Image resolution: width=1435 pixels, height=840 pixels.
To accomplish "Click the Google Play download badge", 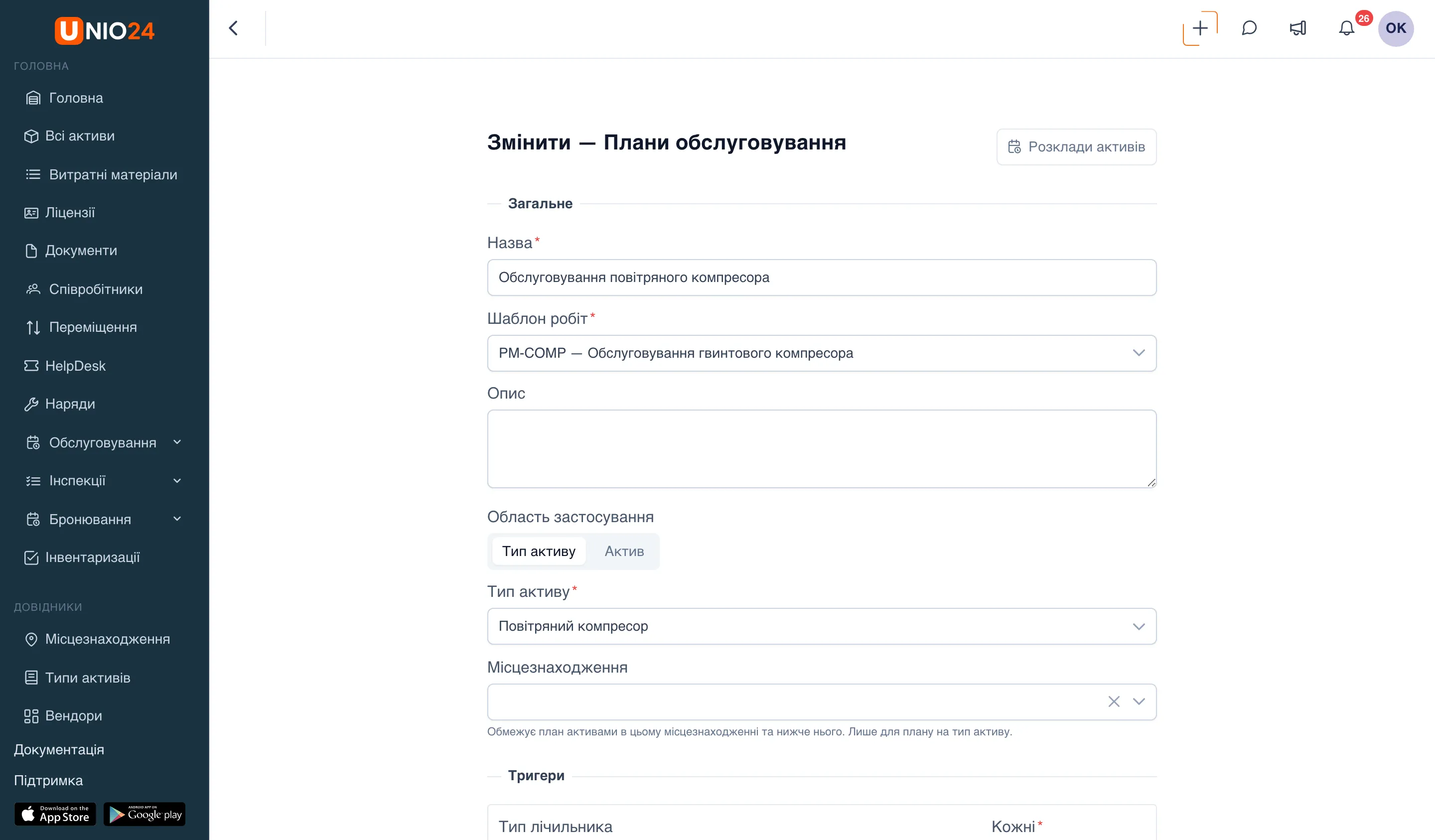I will pyautogui.click(x=144, y=815).
